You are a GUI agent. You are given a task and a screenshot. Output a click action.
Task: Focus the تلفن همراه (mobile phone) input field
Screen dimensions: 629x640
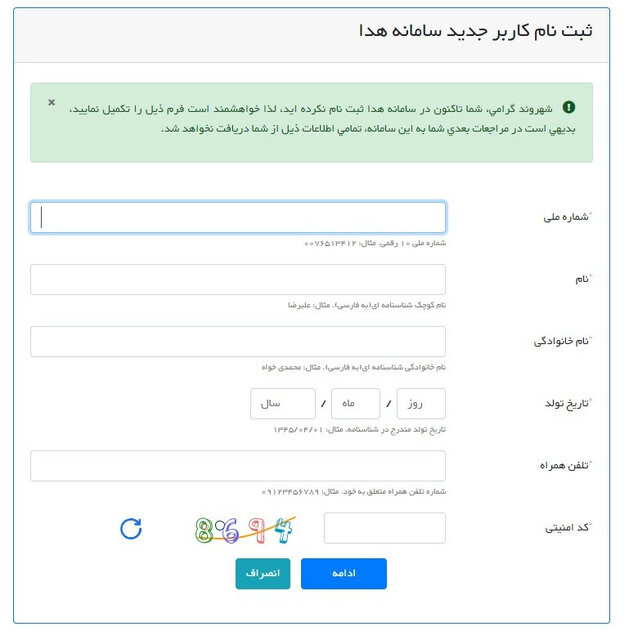(x=238, y=466)
